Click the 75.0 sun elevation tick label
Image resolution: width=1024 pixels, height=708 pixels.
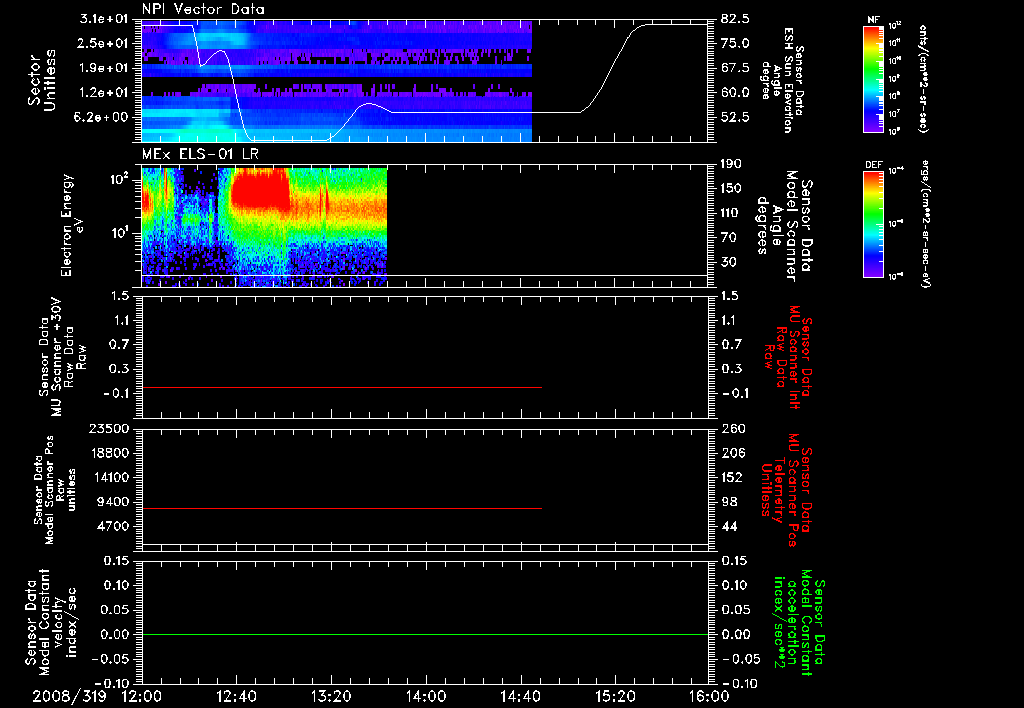click(735, 43)
